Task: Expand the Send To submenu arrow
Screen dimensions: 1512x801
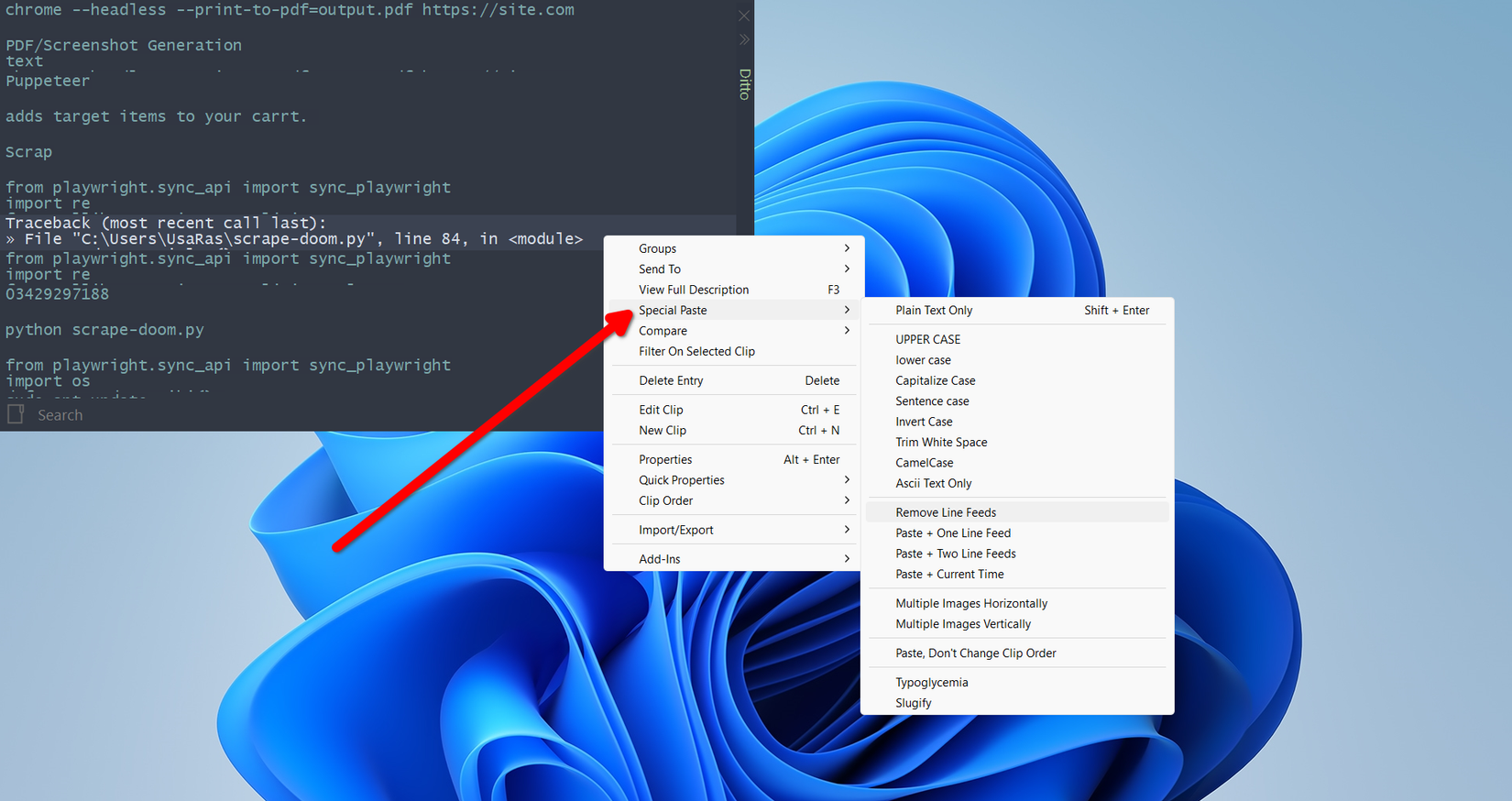Action: tap(847, 269)
